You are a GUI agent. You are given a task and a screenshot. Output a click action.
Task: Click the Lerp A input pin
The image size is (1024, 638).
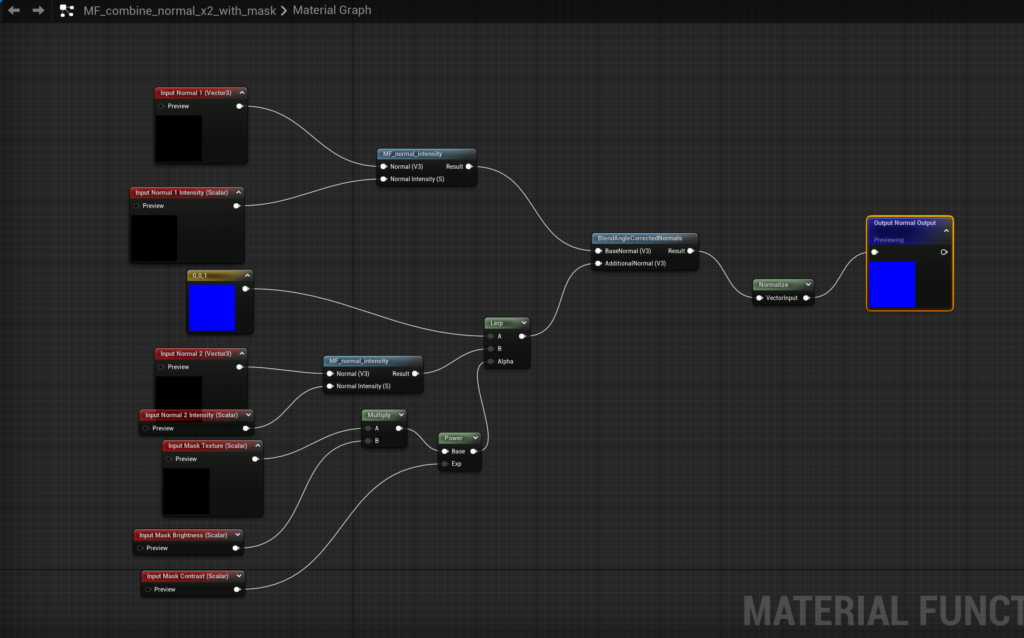[490, 336]
